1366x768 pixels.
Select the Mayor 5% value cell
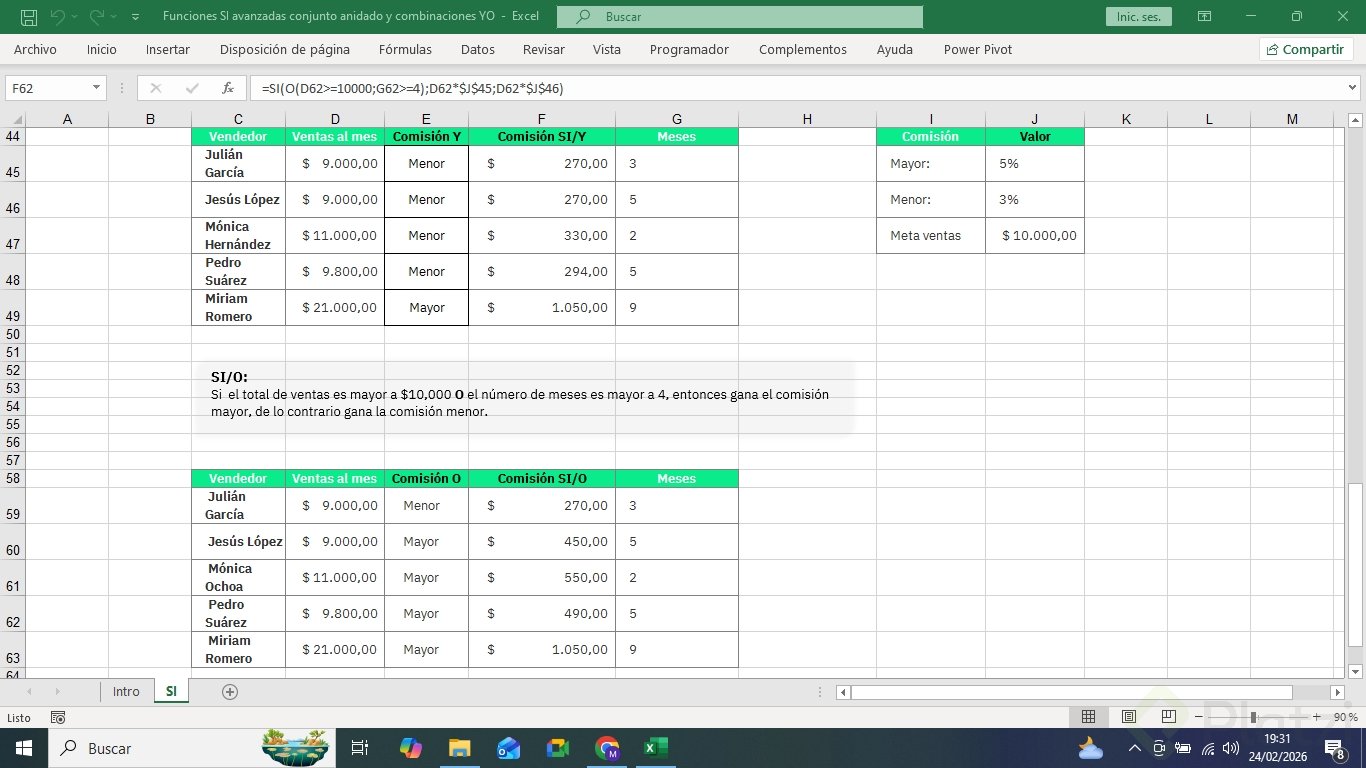point(1035,163)
